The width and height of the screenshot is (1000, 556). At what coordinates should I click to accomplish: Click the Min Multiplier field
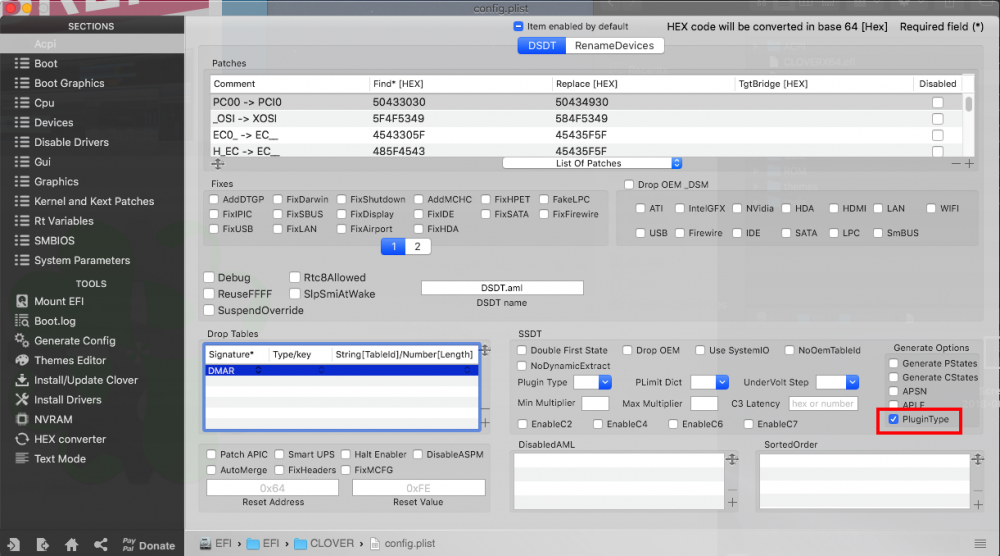click(595, 404)
